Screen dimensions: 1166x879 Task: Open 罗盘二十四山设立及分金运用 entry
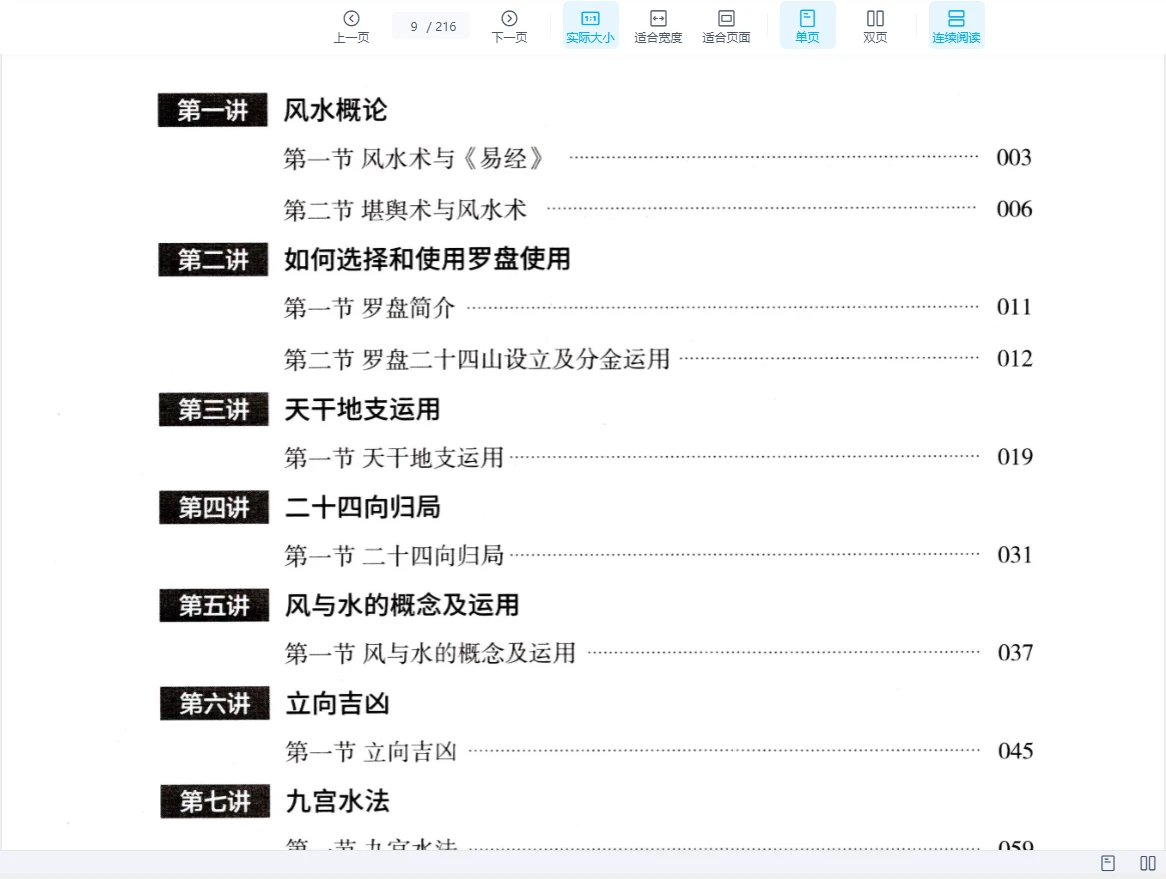pyautogui.click(x=476, y=359)
